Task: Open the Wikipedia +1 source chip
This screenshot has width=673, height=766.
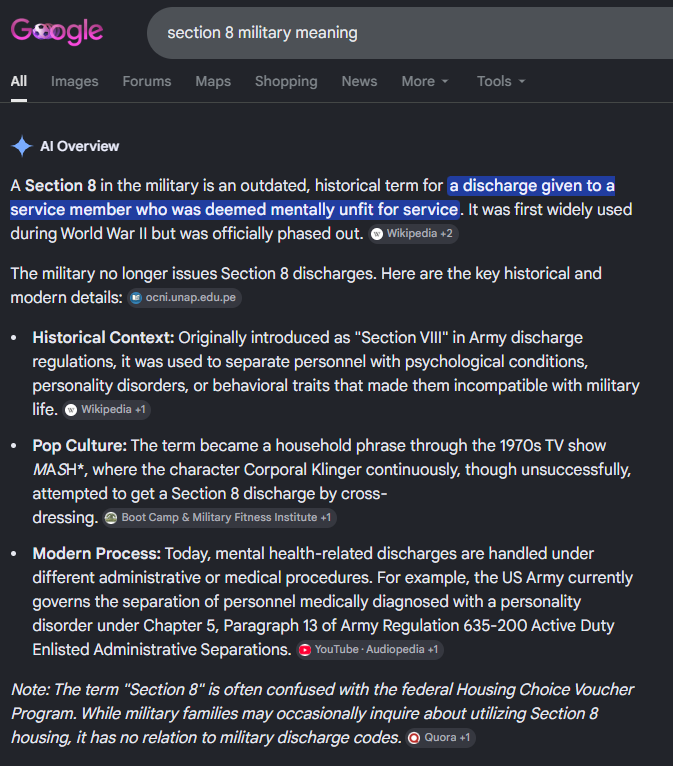Action: [107, 409]
